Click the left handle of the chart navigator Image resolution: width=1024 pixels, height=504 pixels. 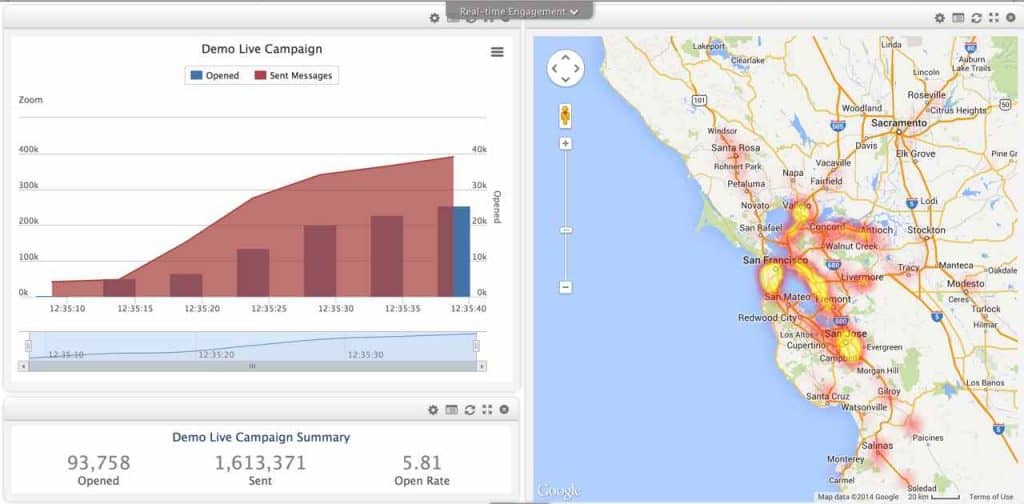click(28, 345)
